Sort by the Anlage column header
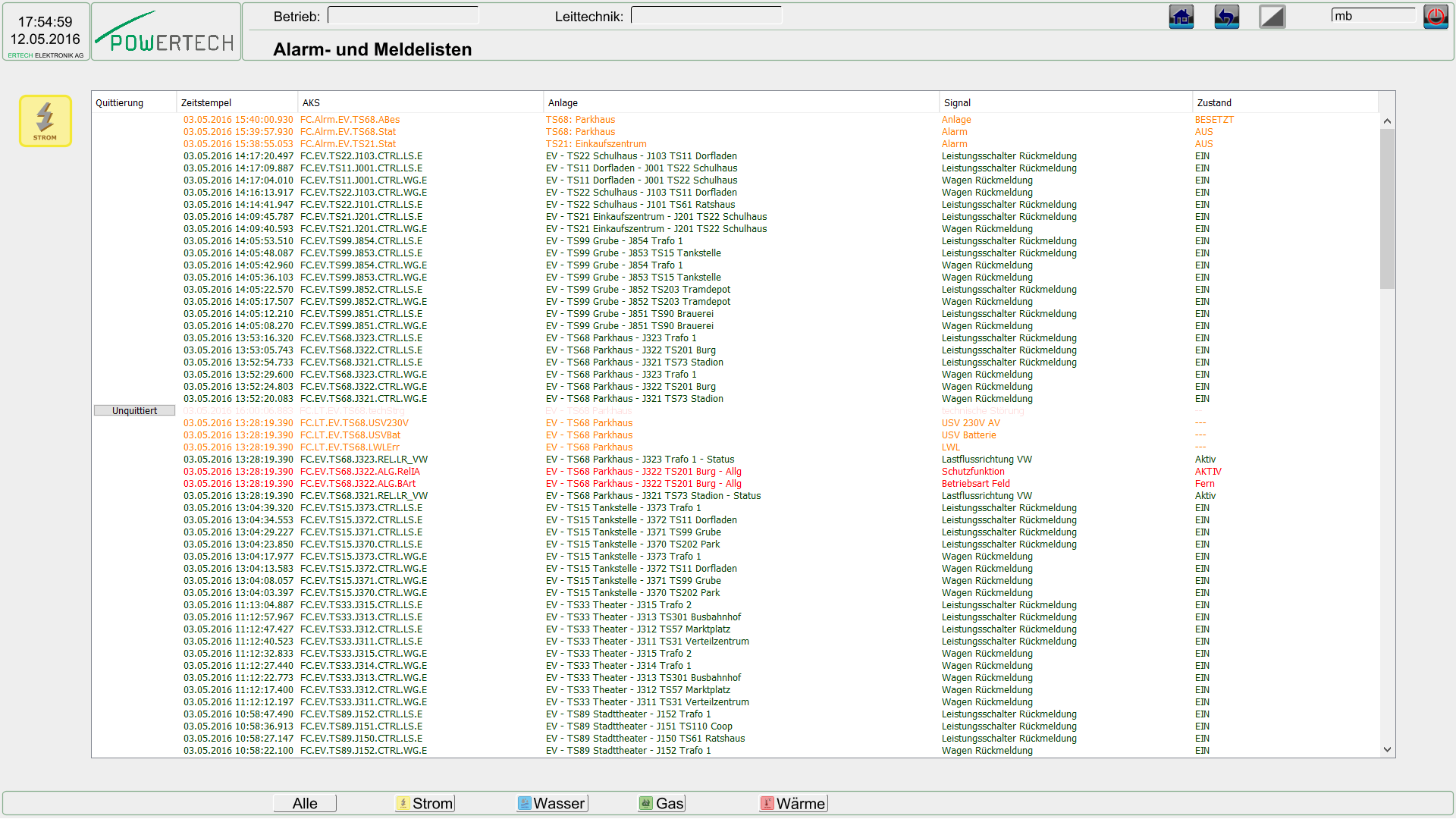 tap(742, 103)
